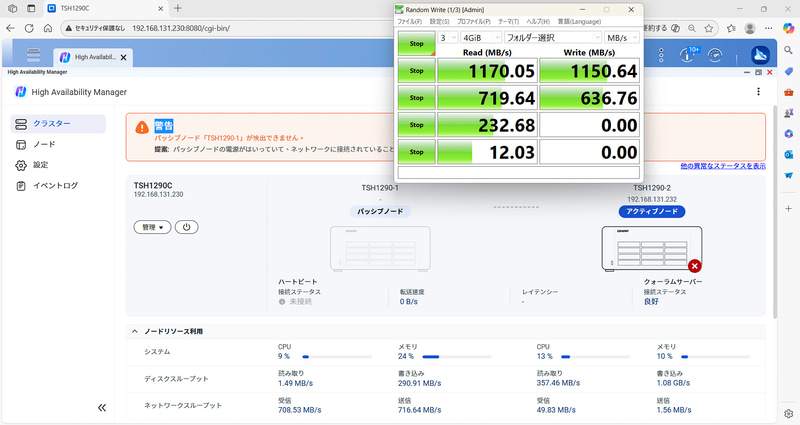Collapse the sidebar with double chevron
Screen dimensions: 800x425
coord(102,407)
